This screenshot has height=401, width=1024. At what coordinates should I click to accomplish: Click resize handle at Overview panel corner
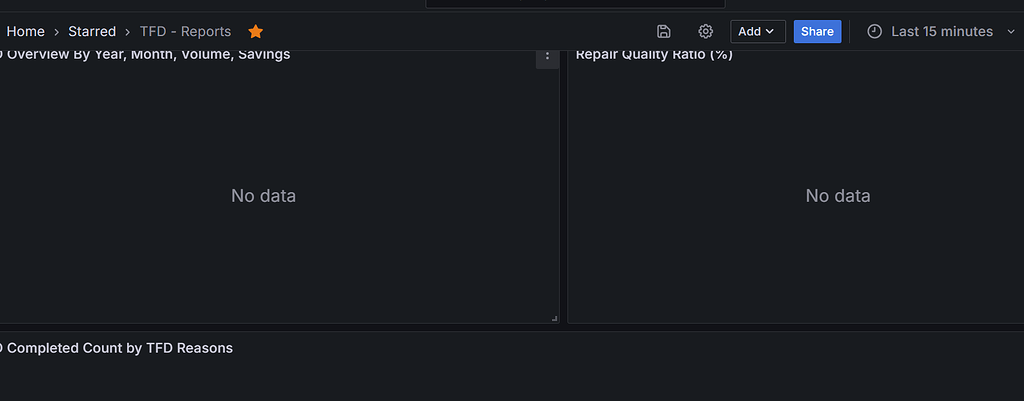[x=554, y=318]
